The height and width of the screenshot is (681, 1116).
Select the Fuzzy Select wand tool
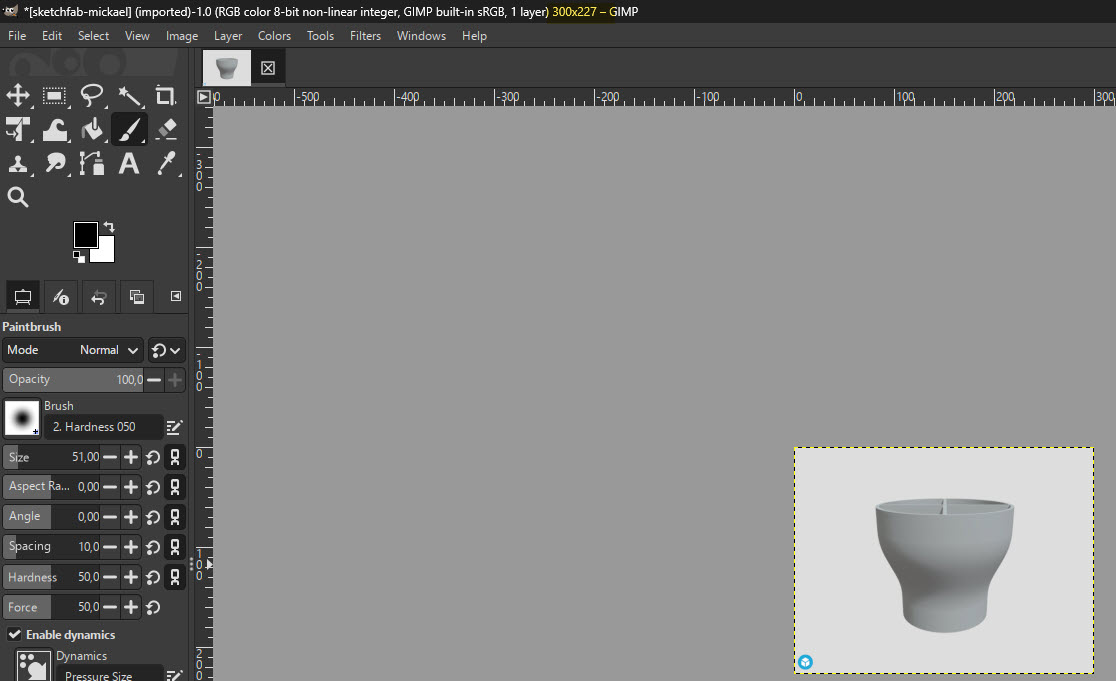[129, 95]
